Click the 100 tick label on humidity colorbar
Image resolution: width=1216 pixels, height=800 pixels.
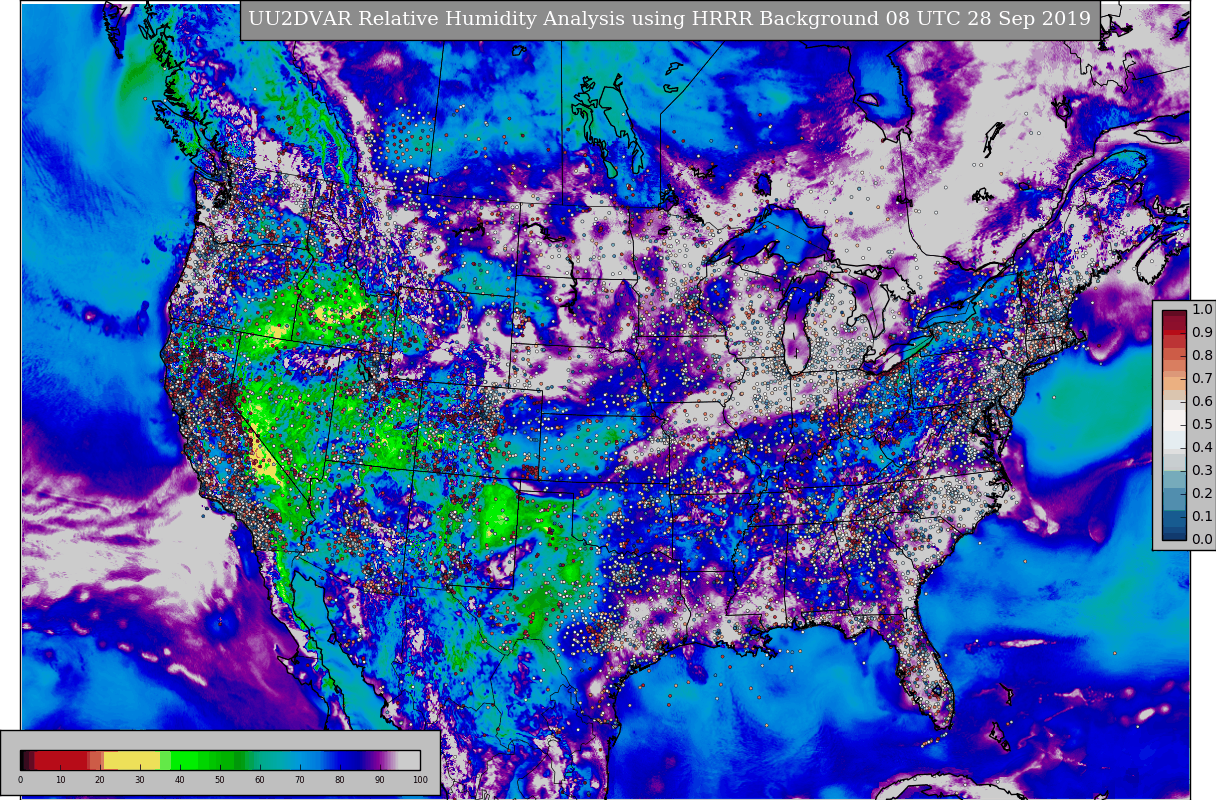tap(420, 780)
